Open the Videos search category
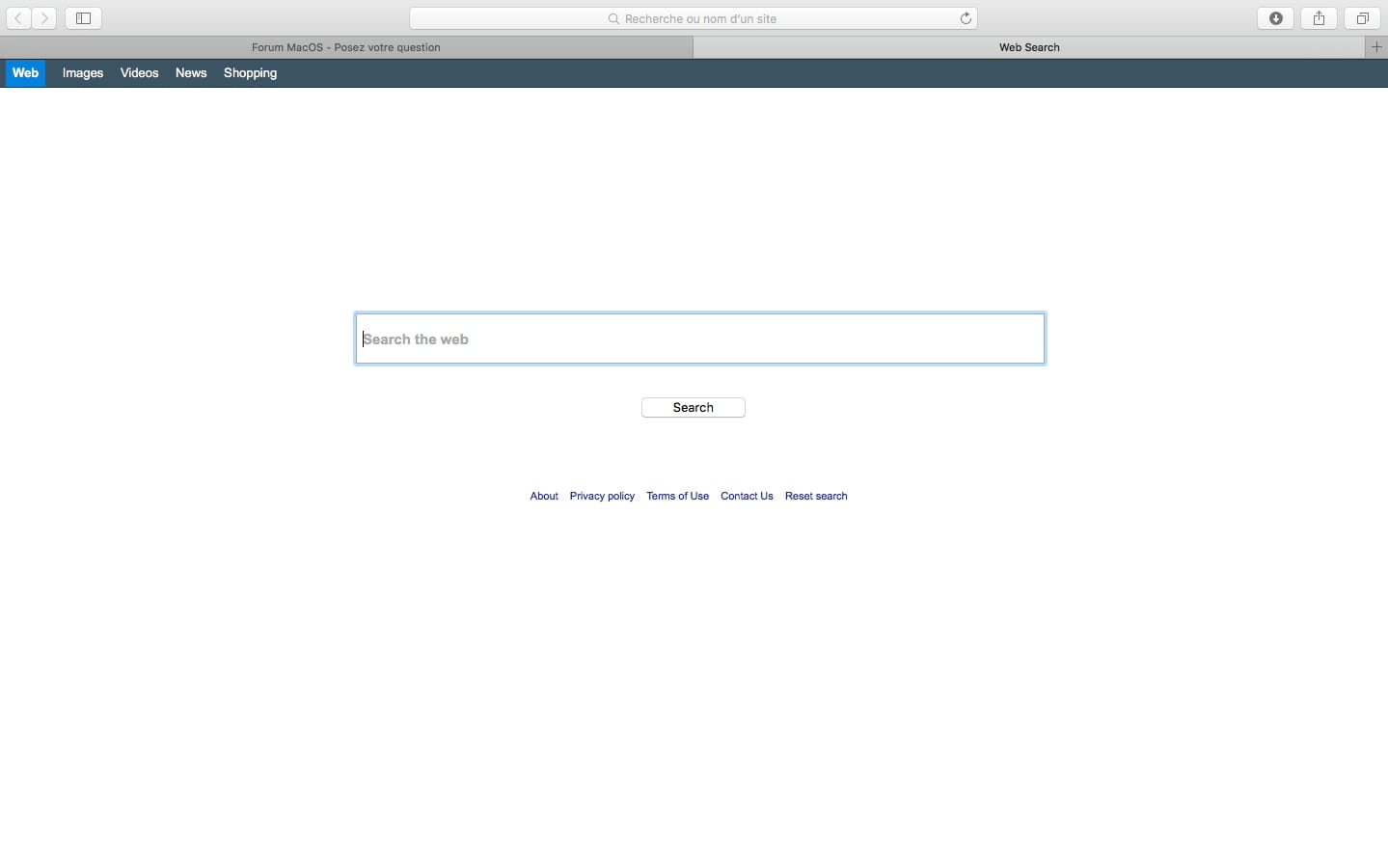 139,73
